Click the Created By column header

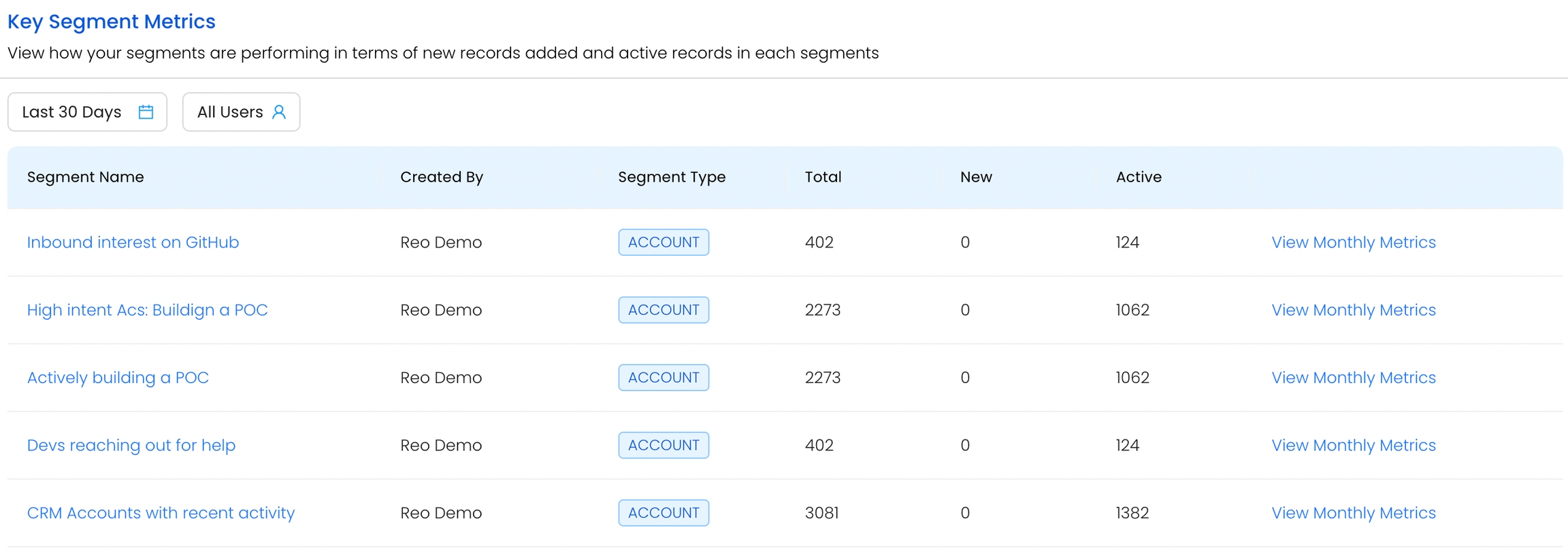pos(441,177)
